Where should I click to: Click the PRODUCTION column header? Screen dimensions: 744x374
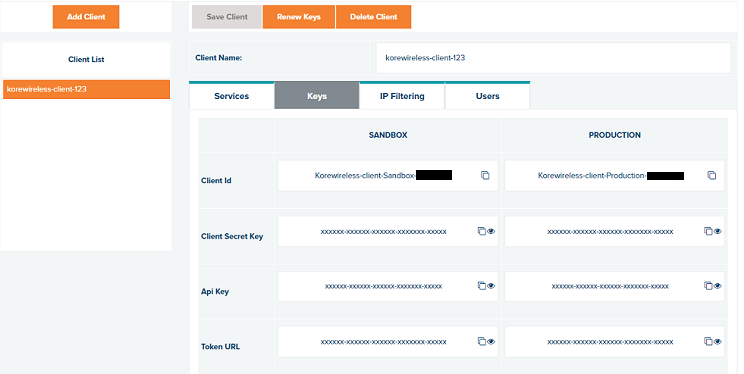614,135
